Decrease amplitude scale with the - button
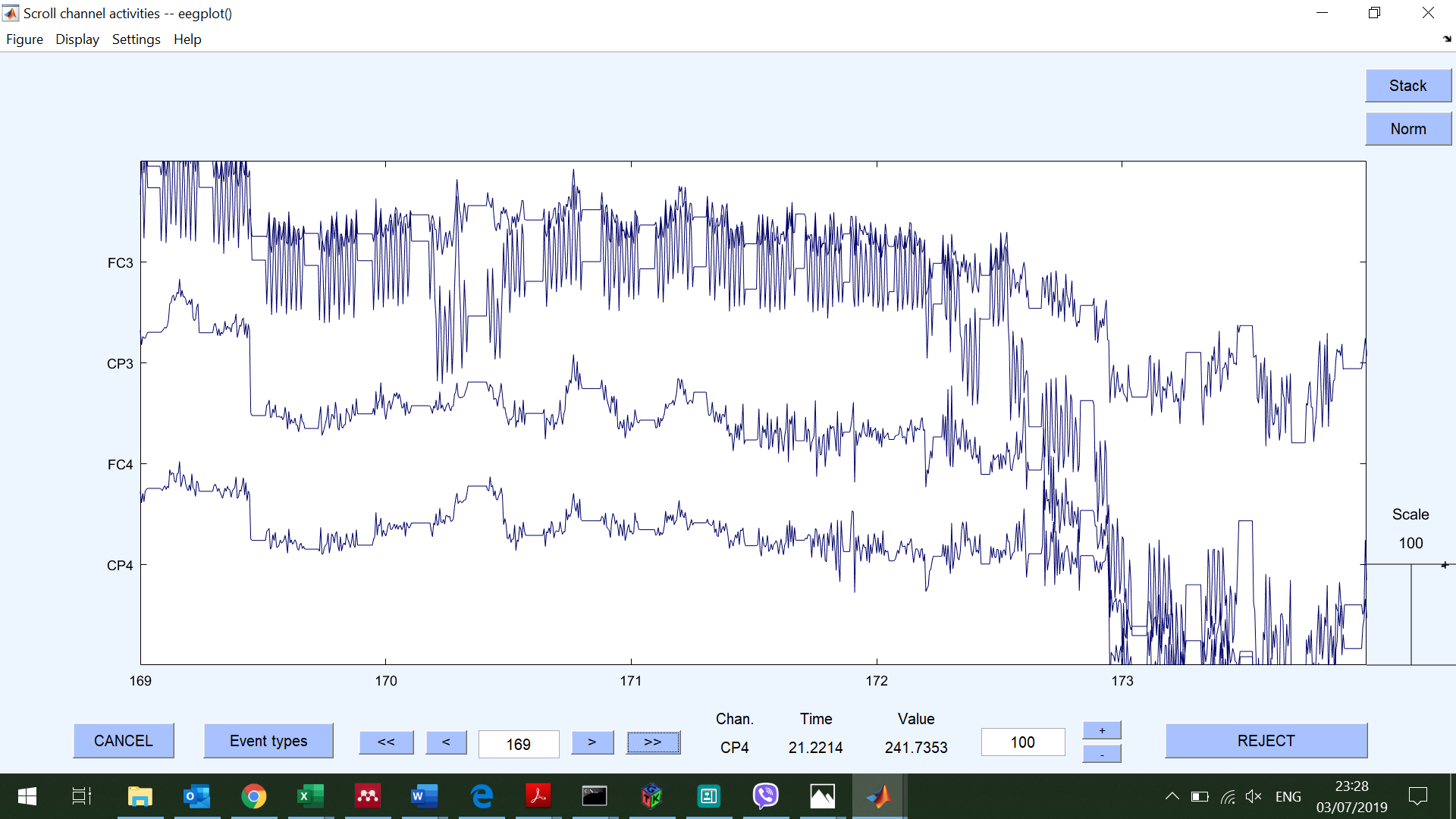This screenshot has height=819, width=1456. [x=1102, y=754]
